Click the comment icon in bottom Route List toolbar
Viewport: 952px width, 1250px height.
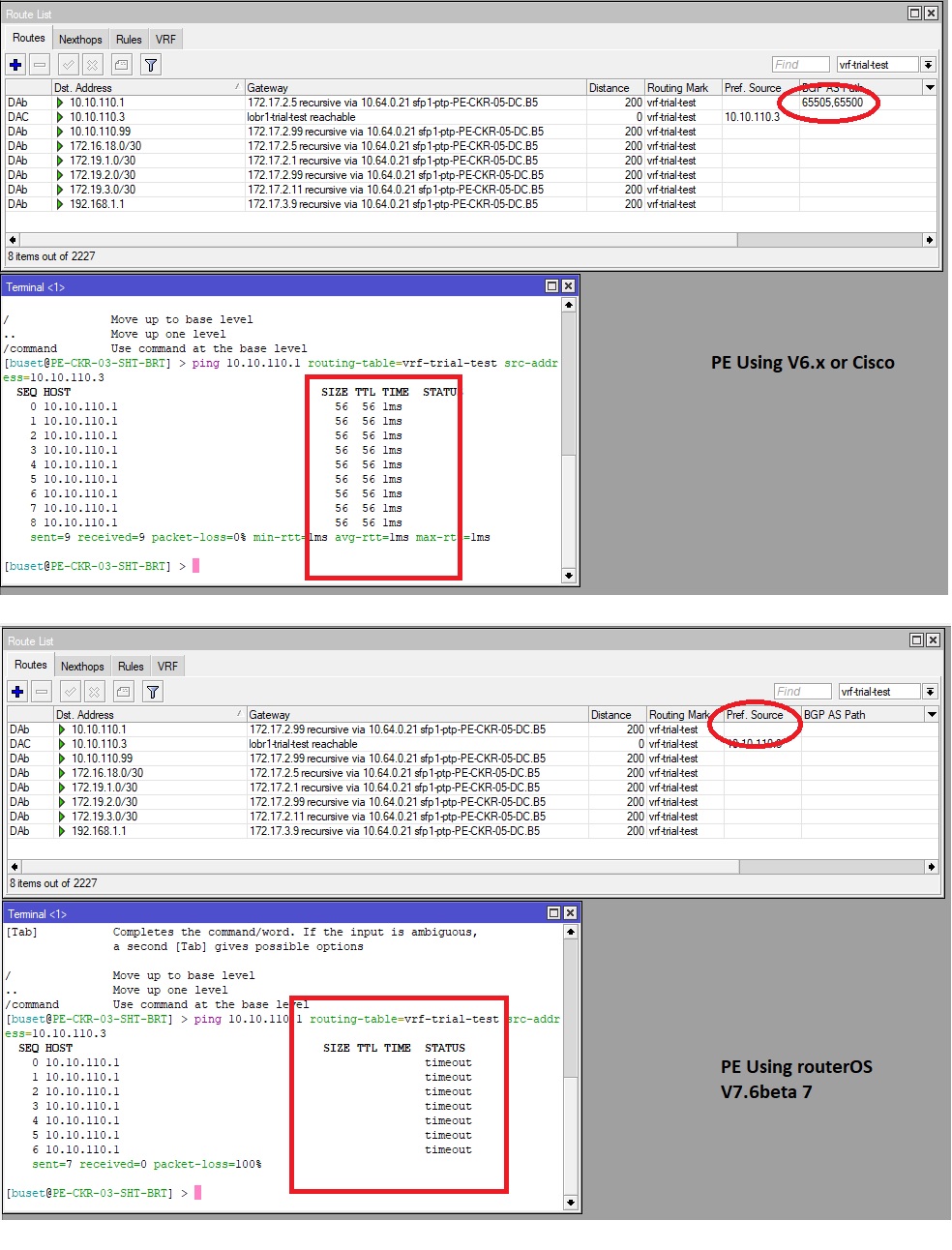pos(123,692)
